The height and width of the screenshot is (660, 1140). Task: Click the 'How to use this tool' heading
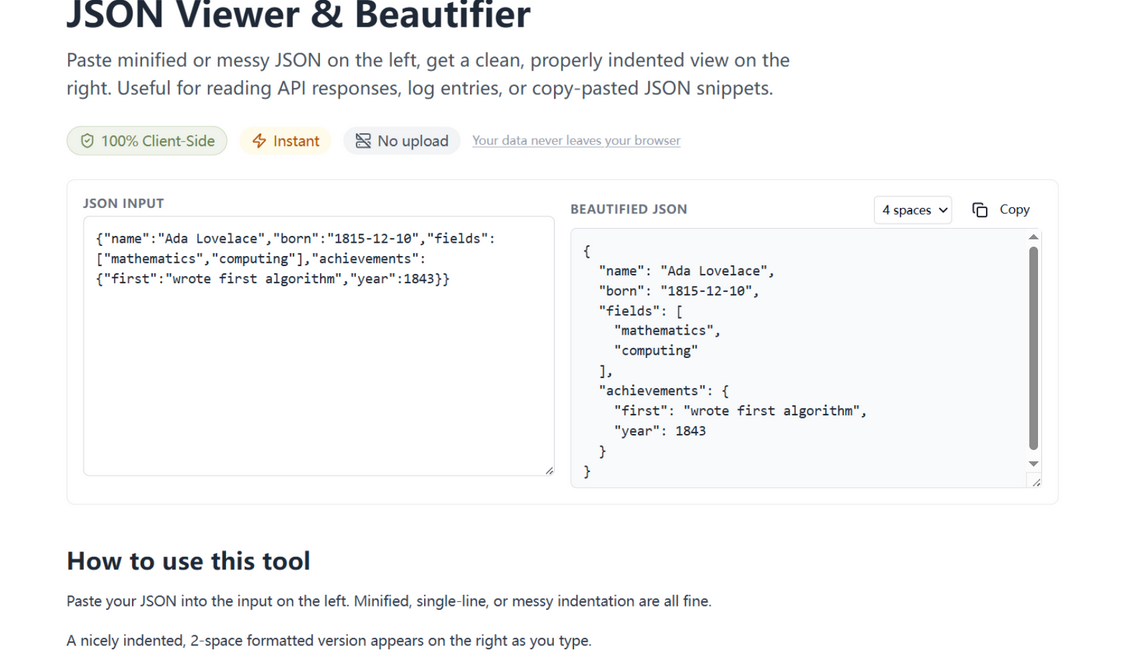[x=188, y=561]
